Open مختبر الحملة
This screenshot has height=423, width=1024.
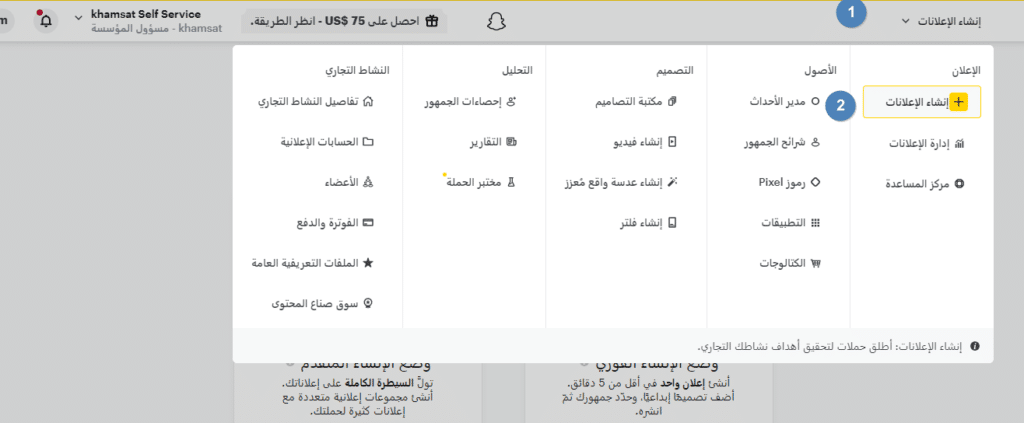pyautogui.click(x=480, y=183)
